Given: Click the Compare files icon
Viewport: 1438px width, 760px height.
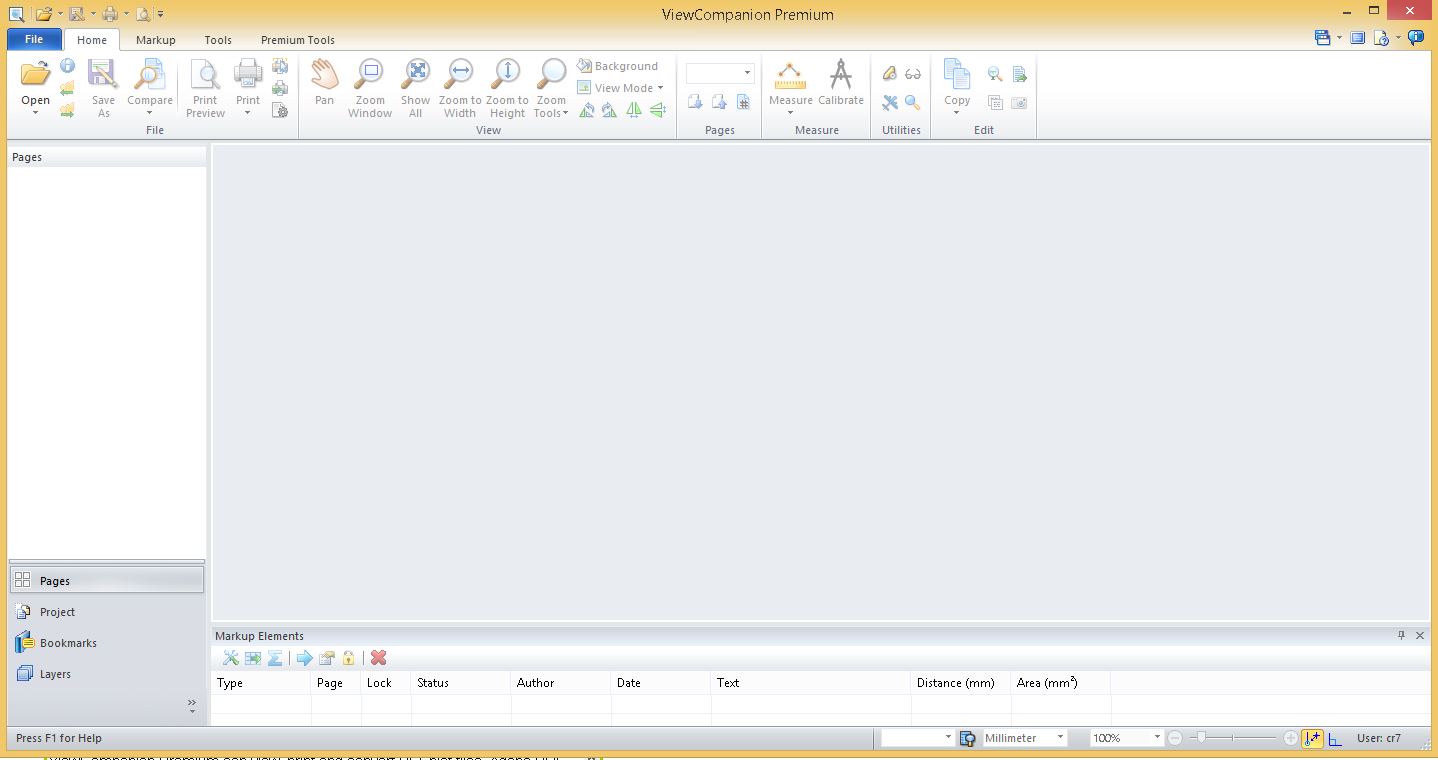Looking at the screenshot, I should coord(150,74).
